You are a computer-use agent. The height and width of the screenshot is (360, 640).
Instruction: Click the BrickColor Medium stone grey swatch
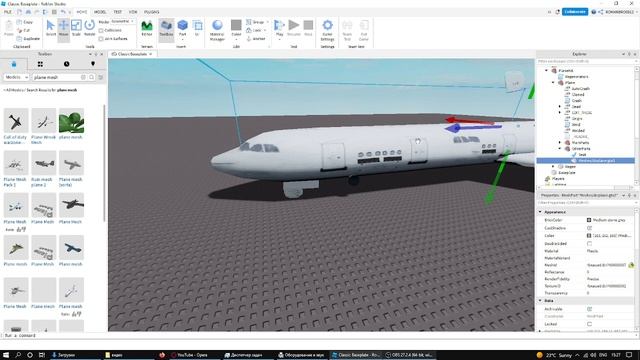pyautogui.click(x=589, y=220)
